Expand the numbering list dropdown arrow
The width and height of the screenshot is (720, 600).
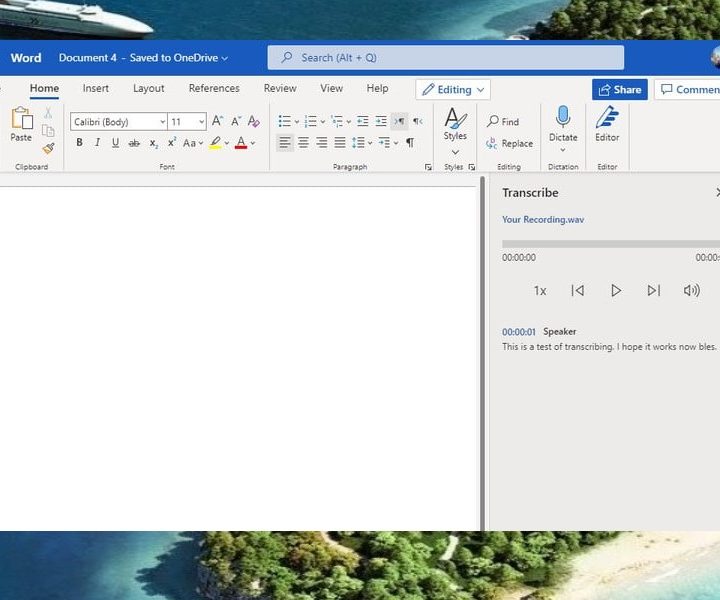click(x=322, y=122)
